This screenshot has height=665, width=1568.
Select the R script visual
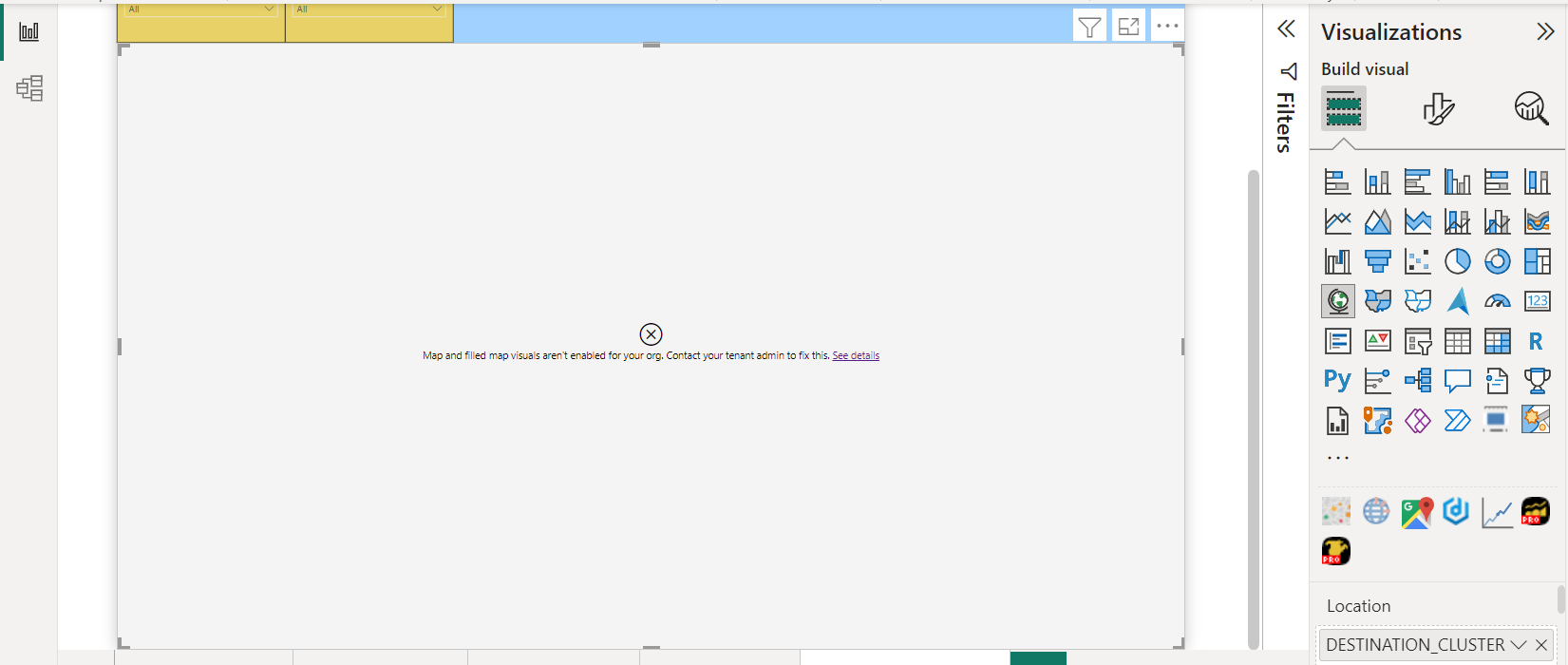(x=1537, y=341)
